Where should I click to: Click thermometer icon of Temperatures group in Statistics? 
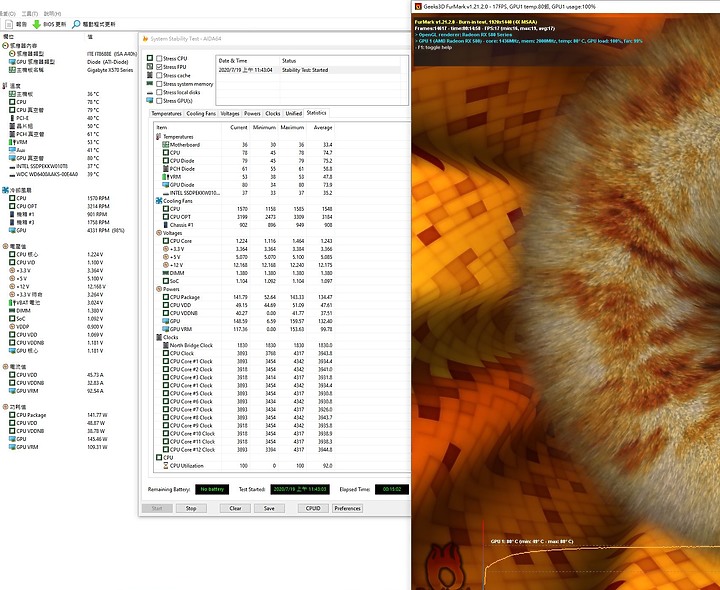click(158, 136)
